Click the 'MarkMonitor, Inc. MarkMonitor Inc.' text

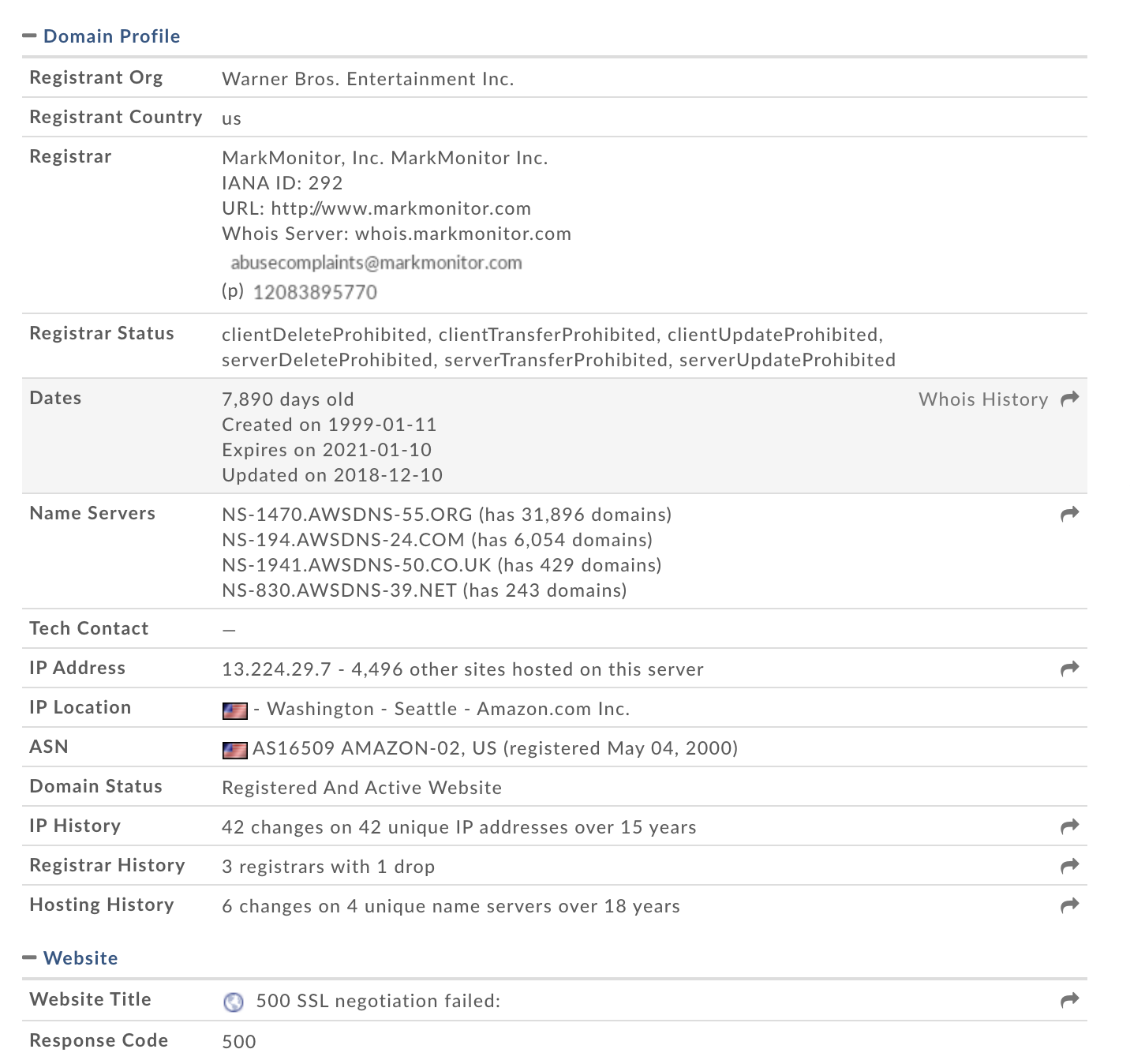(385, 158)
